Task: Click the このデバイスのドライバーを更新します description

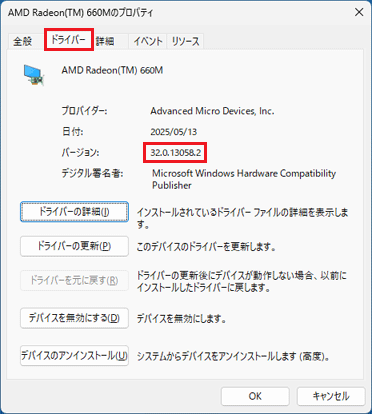Action: [206, 247]
